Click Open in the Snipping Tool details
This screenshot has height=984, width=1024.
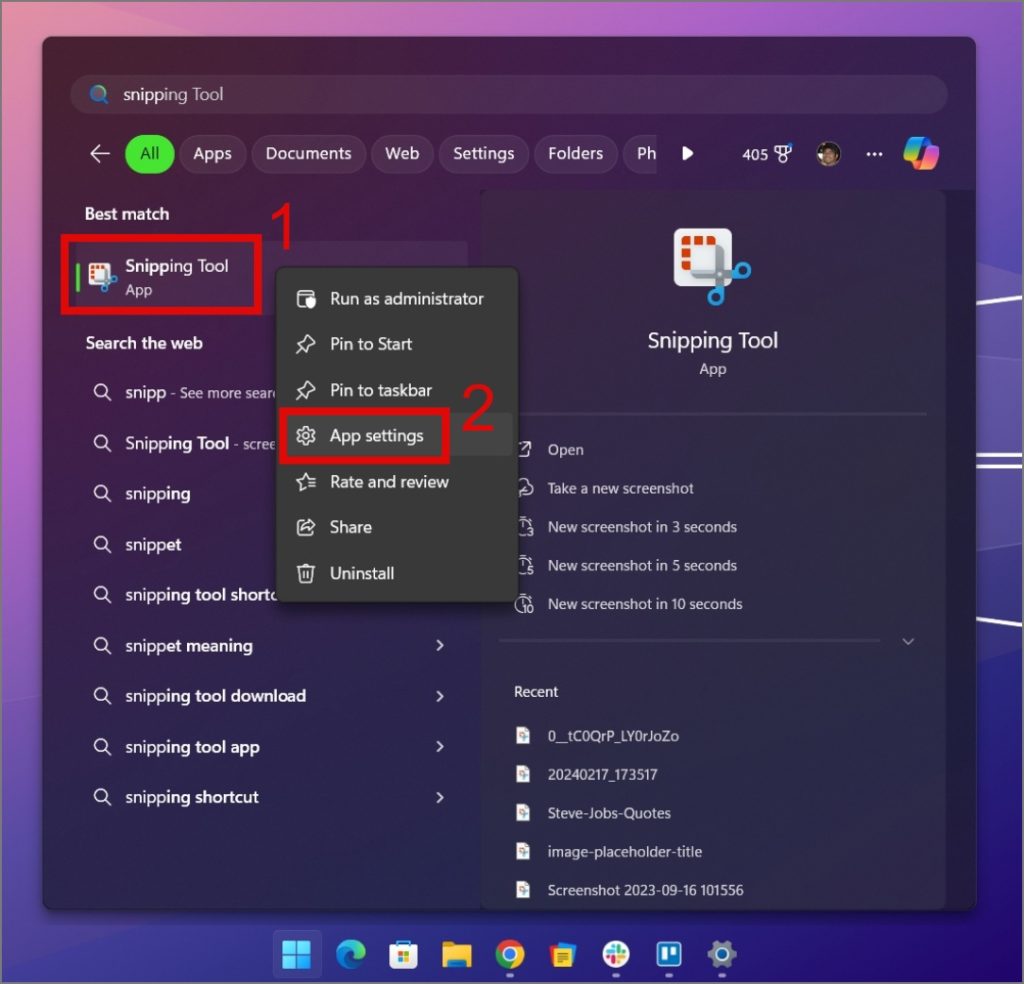click(566, 450)
